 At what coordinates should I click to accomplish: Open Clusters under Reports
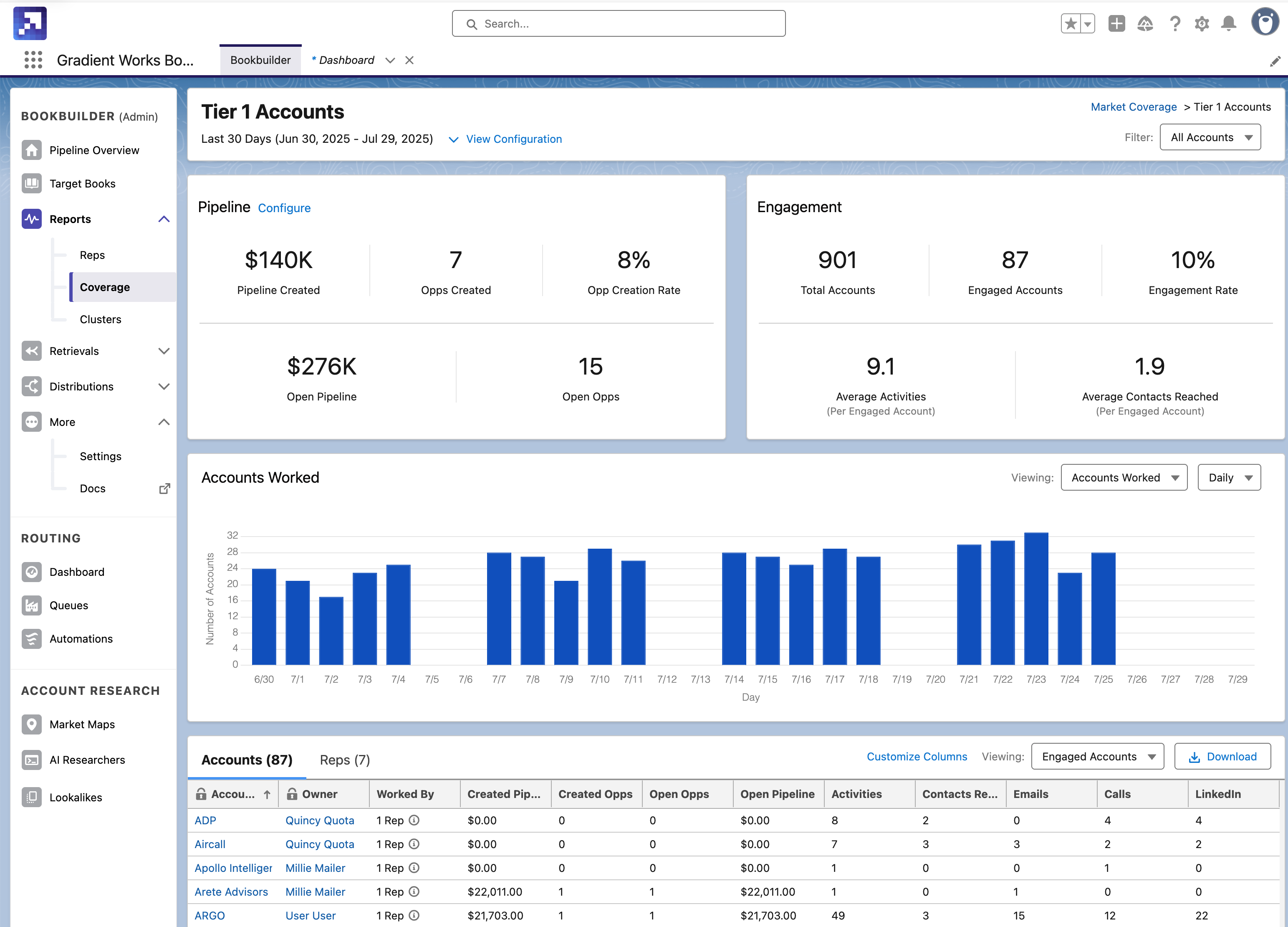pyautogui.click(x=101, y=319)
